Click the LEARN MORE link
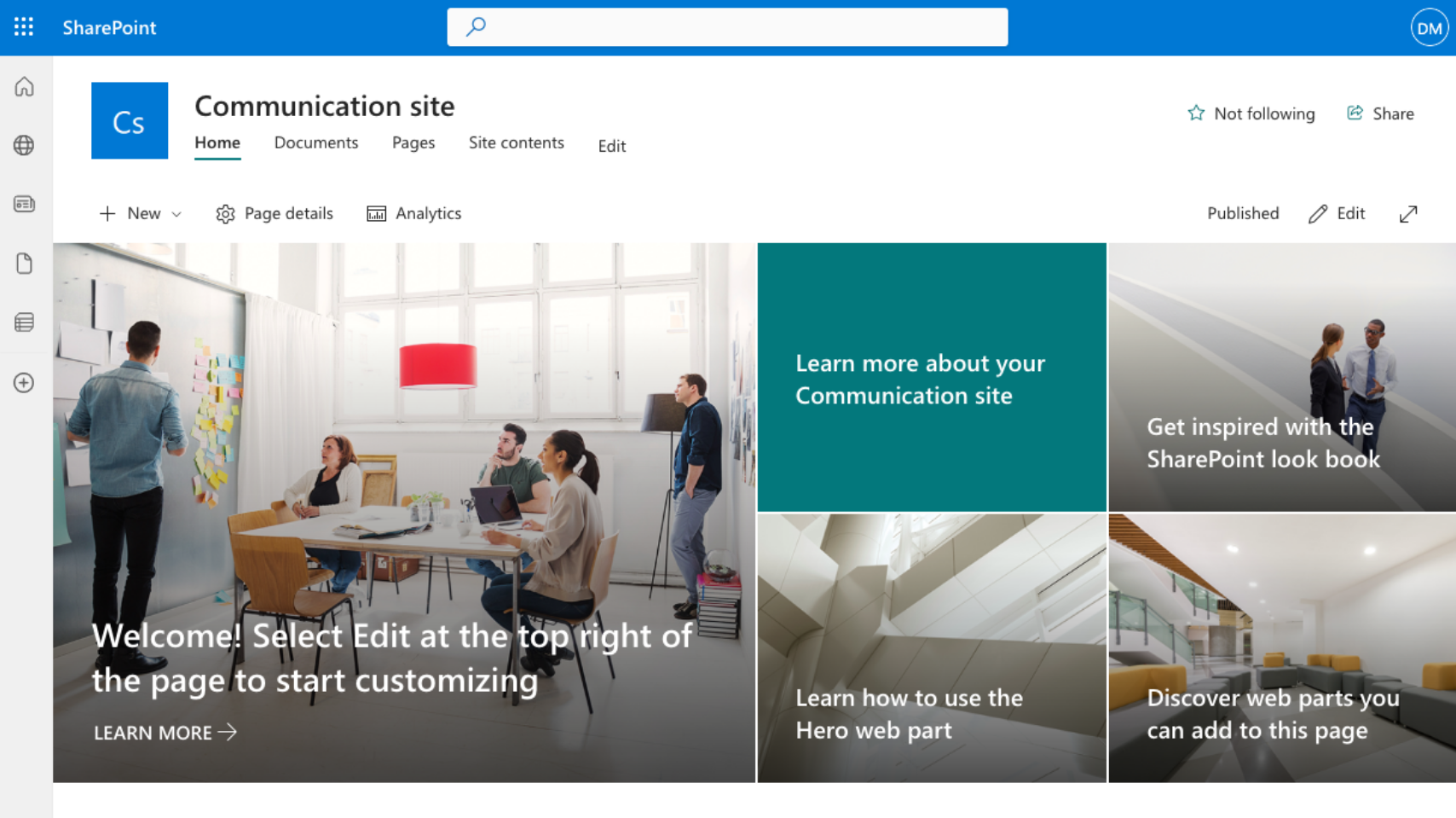Screen dimensions: 1456x818 165,733
